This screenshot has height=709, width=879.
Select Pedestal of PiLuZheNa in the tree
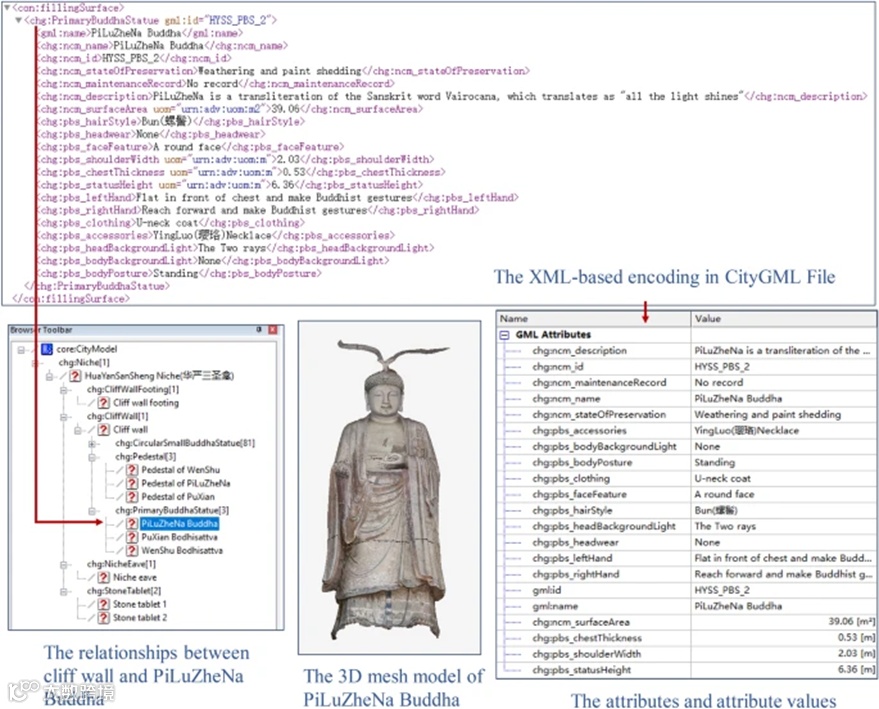click(186, 483)
